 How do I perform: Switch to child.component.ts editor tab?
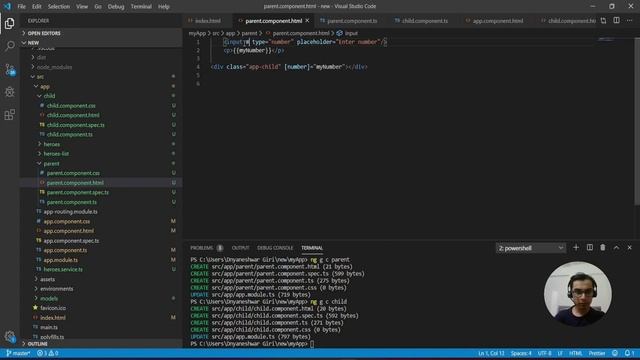(x=424, y=20)
